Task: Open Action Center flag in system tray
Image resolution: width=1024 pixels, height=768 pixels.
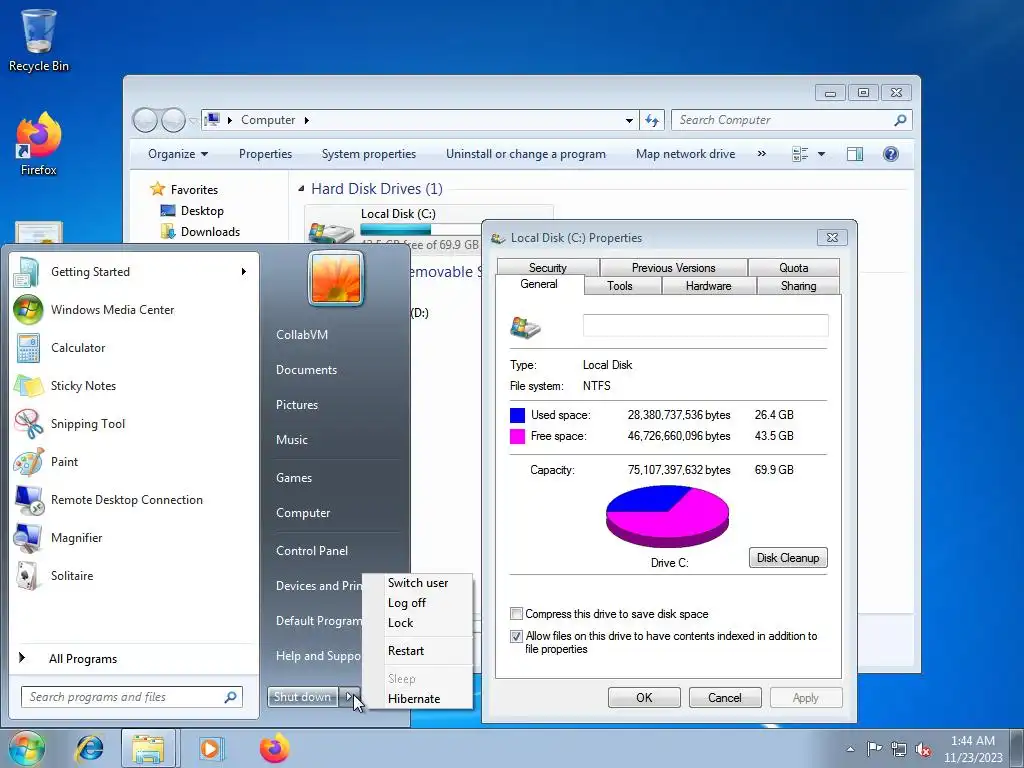Action: pyautogui.click(x=874, y=749)
